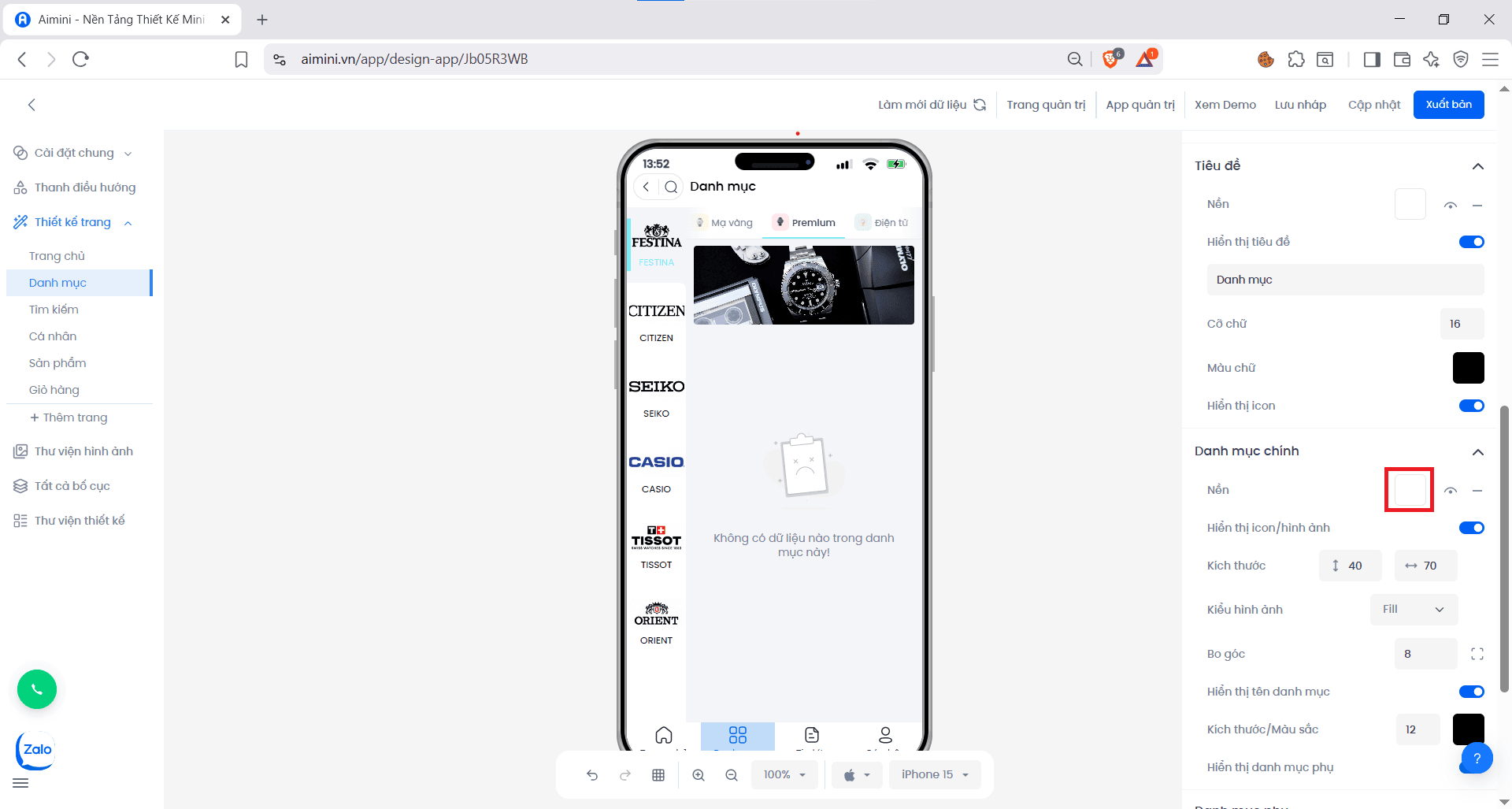
Task: Click the green phone call button
Action: [x=37, y=689]
